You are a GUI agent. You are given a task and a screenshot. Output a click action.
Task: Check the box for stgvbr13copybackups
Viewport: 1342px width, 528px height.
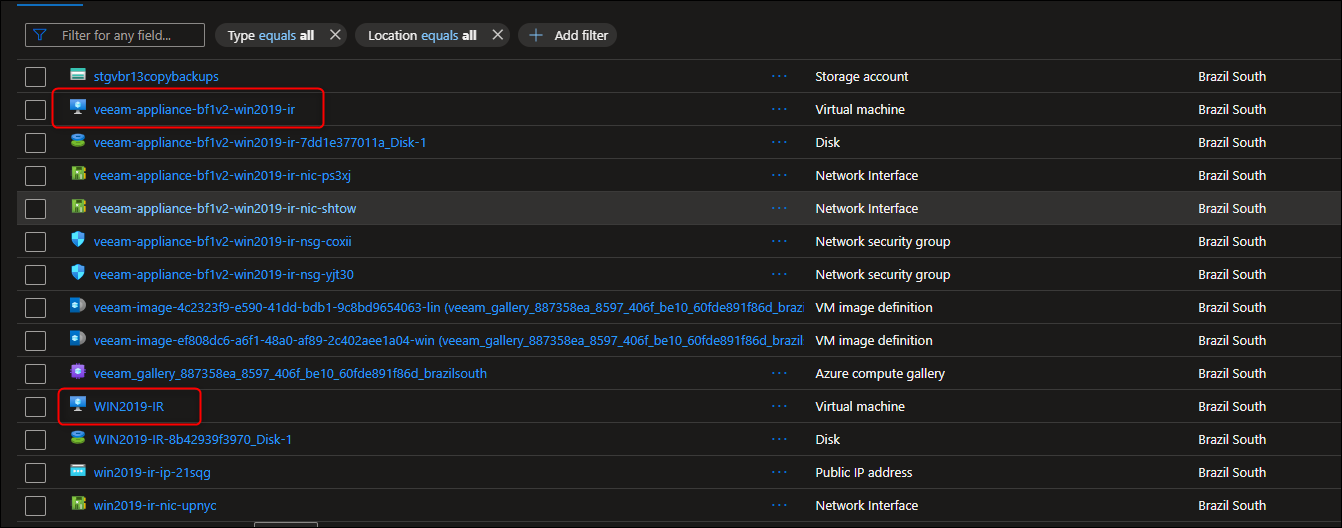(x=36, y=77)
